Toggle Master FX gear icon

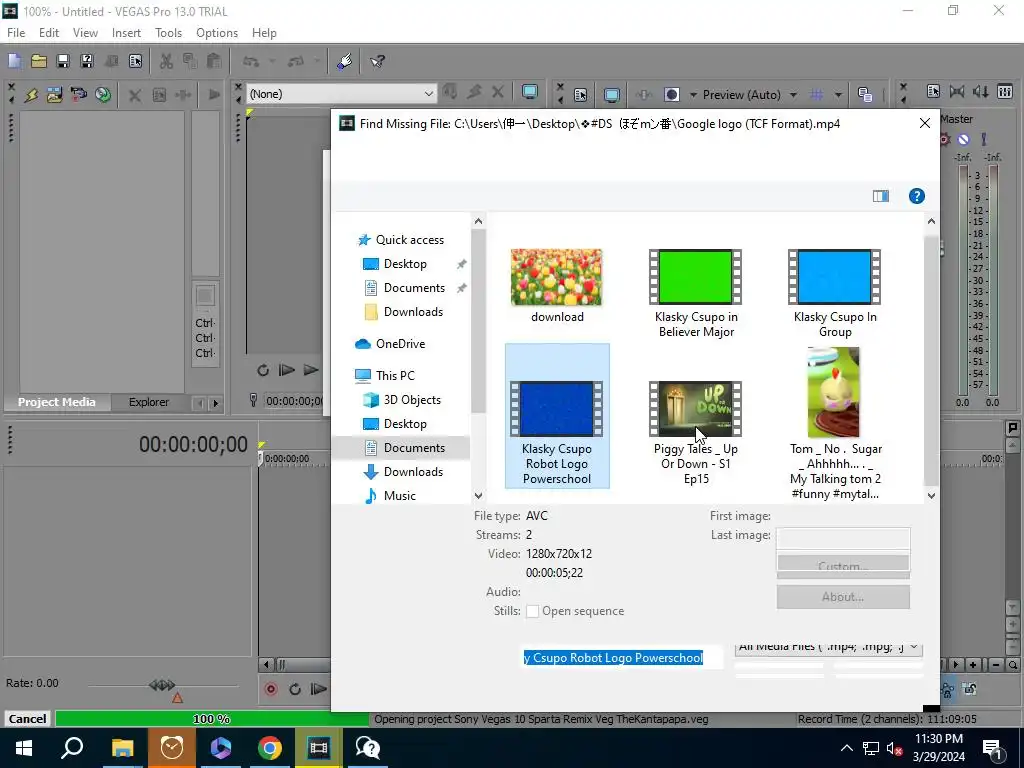tap(944, 139)
